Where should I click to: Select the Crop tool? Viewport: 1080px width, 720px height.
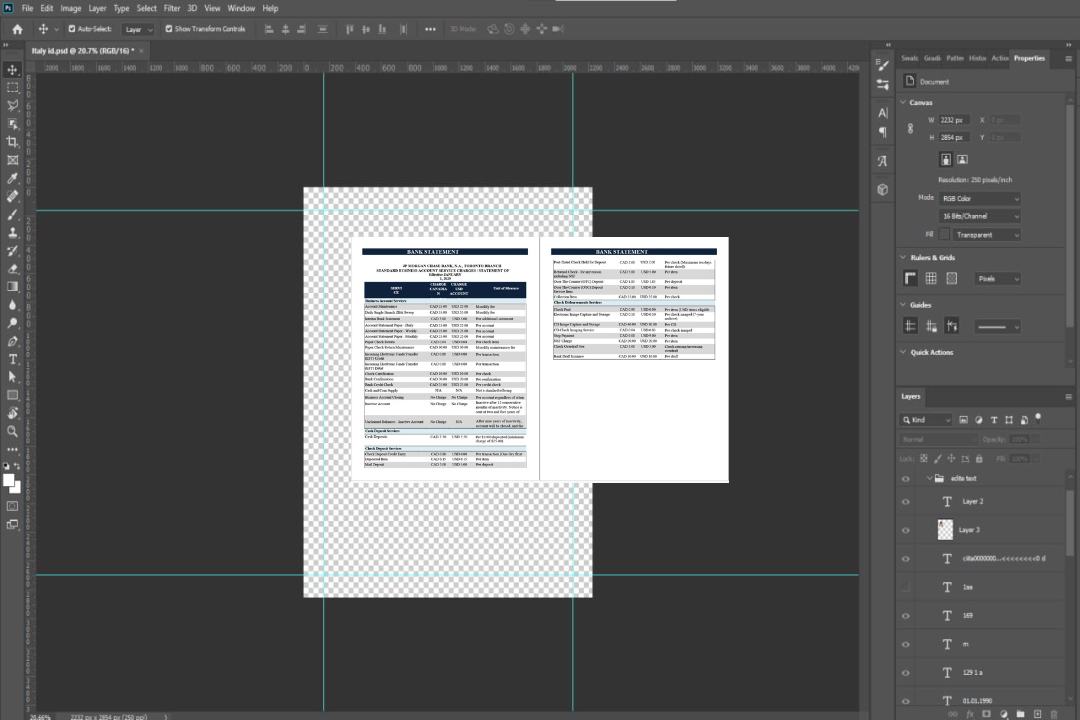pos(12,142)
